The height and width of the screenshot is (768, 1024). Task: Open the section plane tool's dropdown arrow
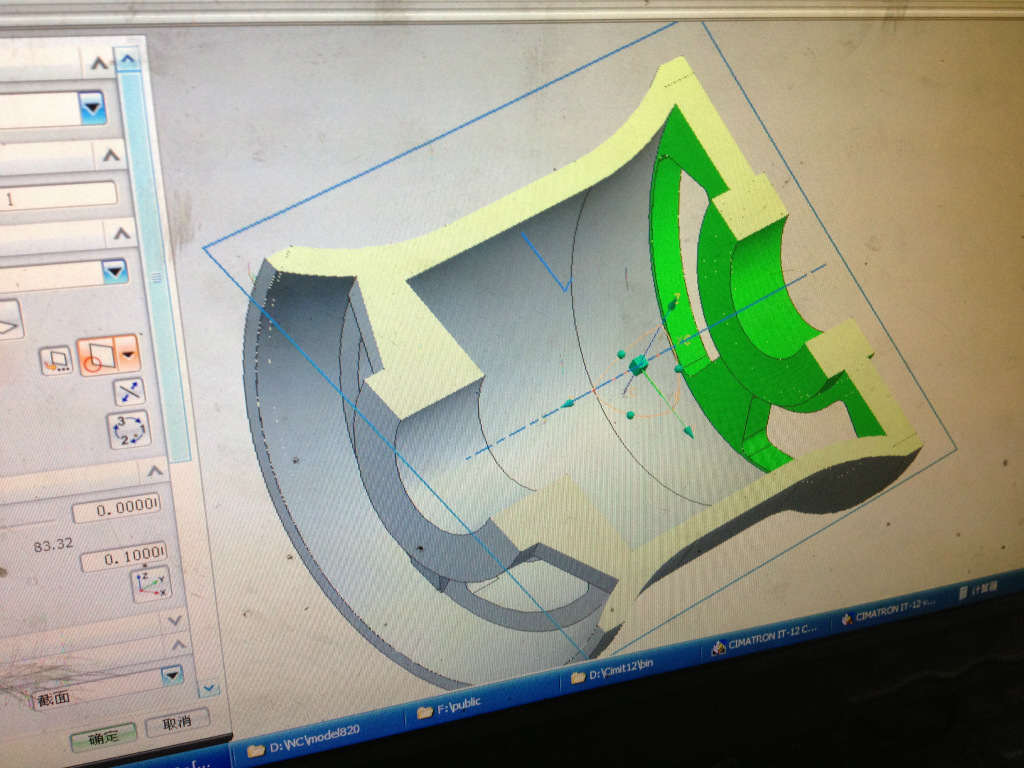click(x=129, y=355)
